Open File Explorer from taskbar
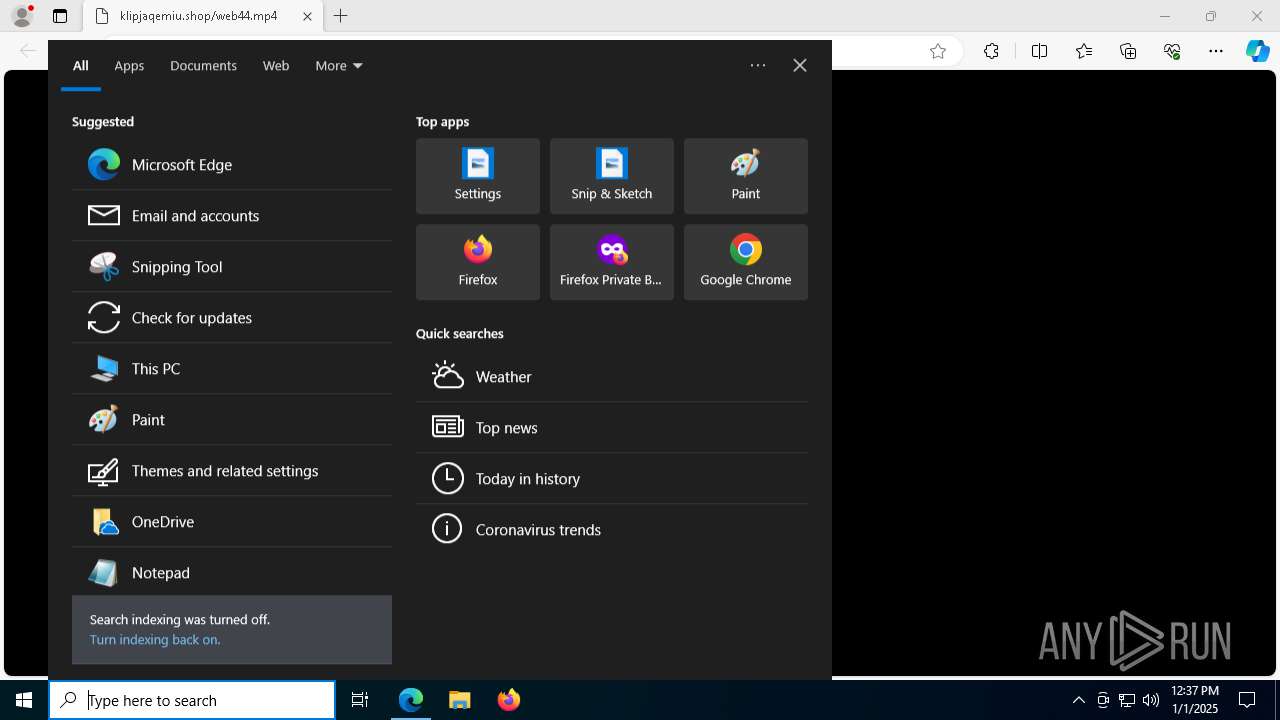 [459, 700]
